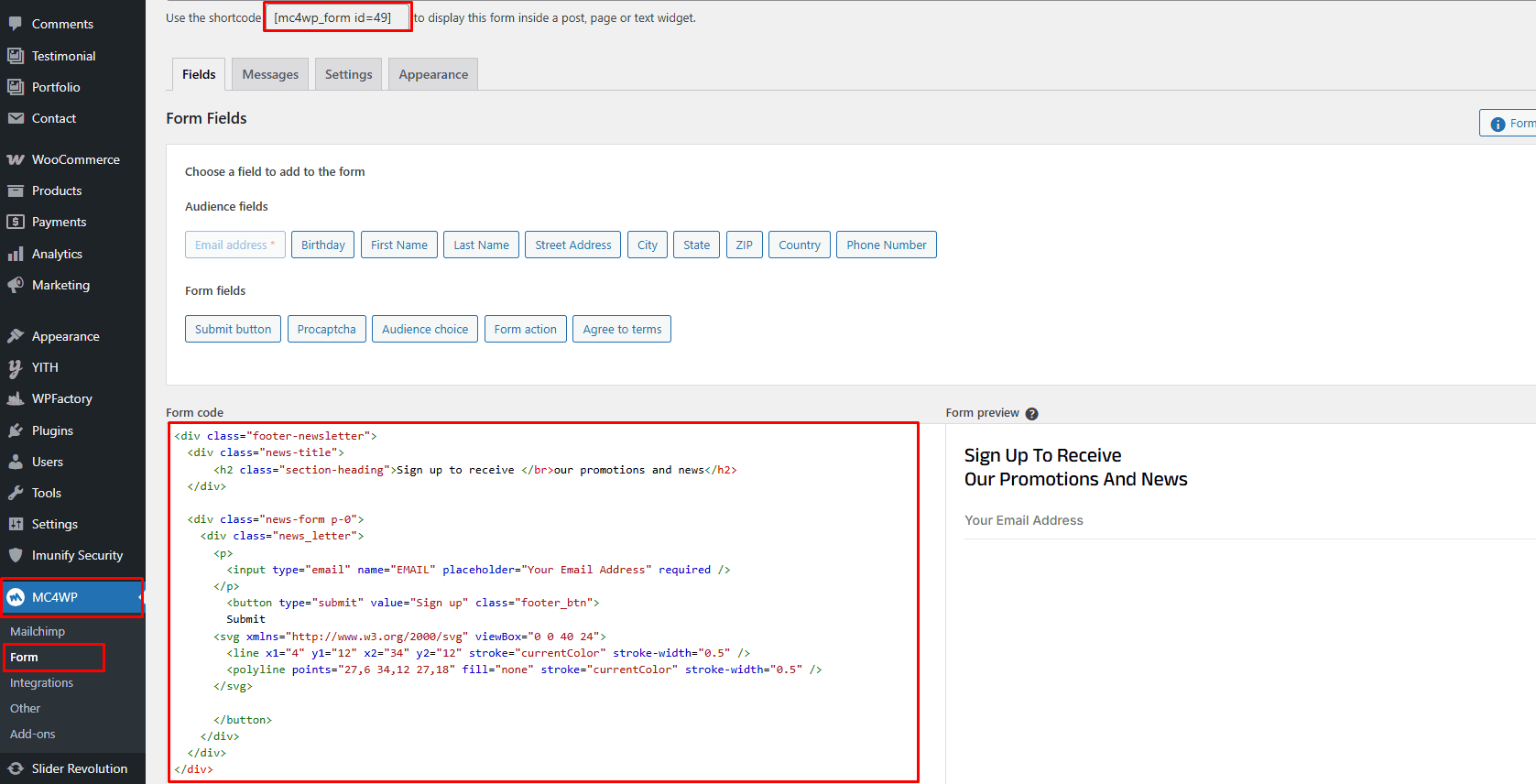This screenshot has height=784, width=1536.
Task: Open Other submenu item
Action: [x=25, y=709]
